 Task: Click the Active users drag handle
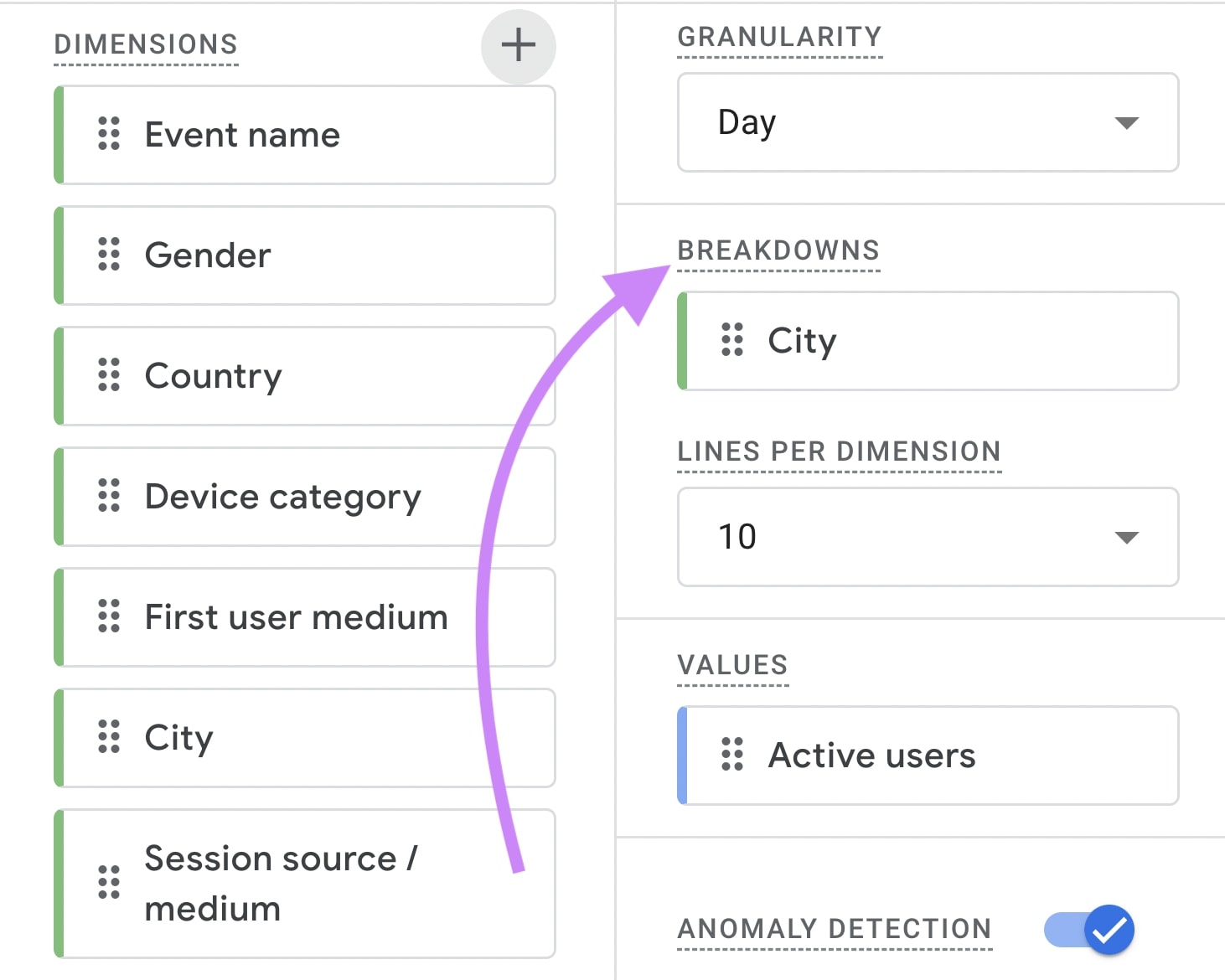pyautogui.click(x=731, y=755)
